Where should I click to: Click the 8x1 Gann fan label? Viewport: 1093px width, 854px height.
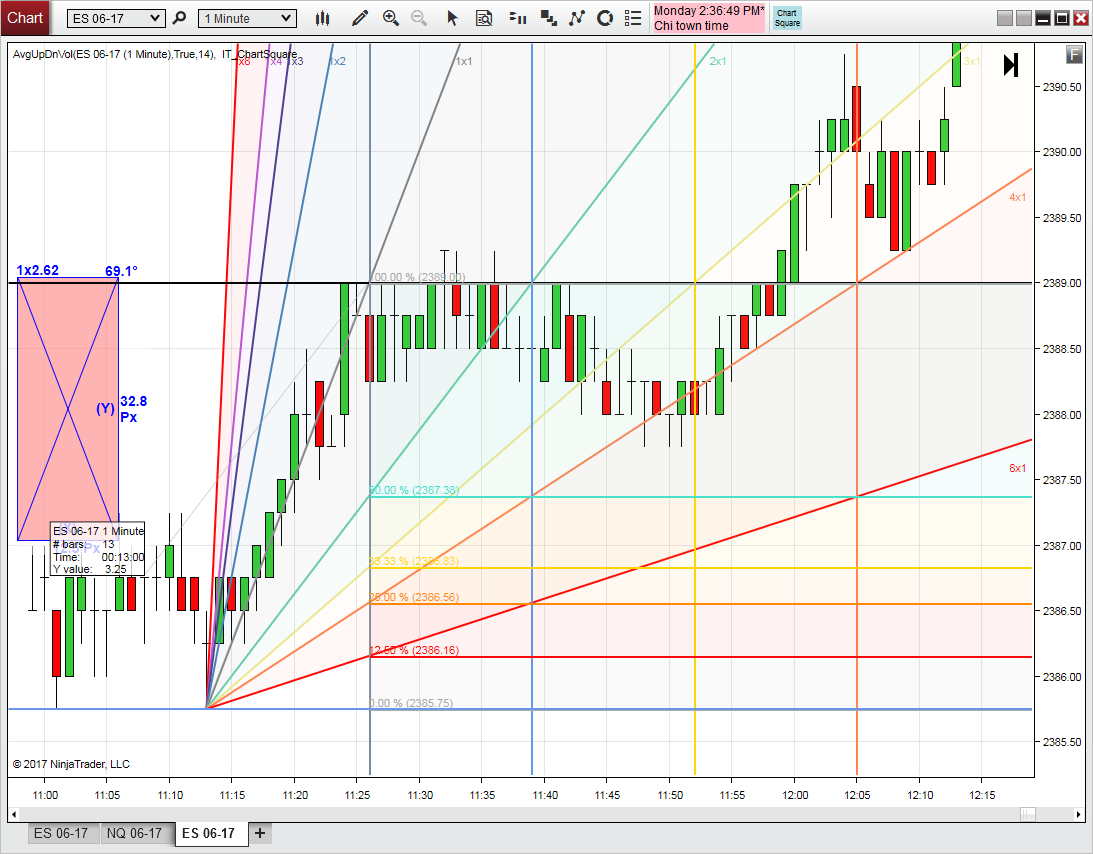point(1018,468)
